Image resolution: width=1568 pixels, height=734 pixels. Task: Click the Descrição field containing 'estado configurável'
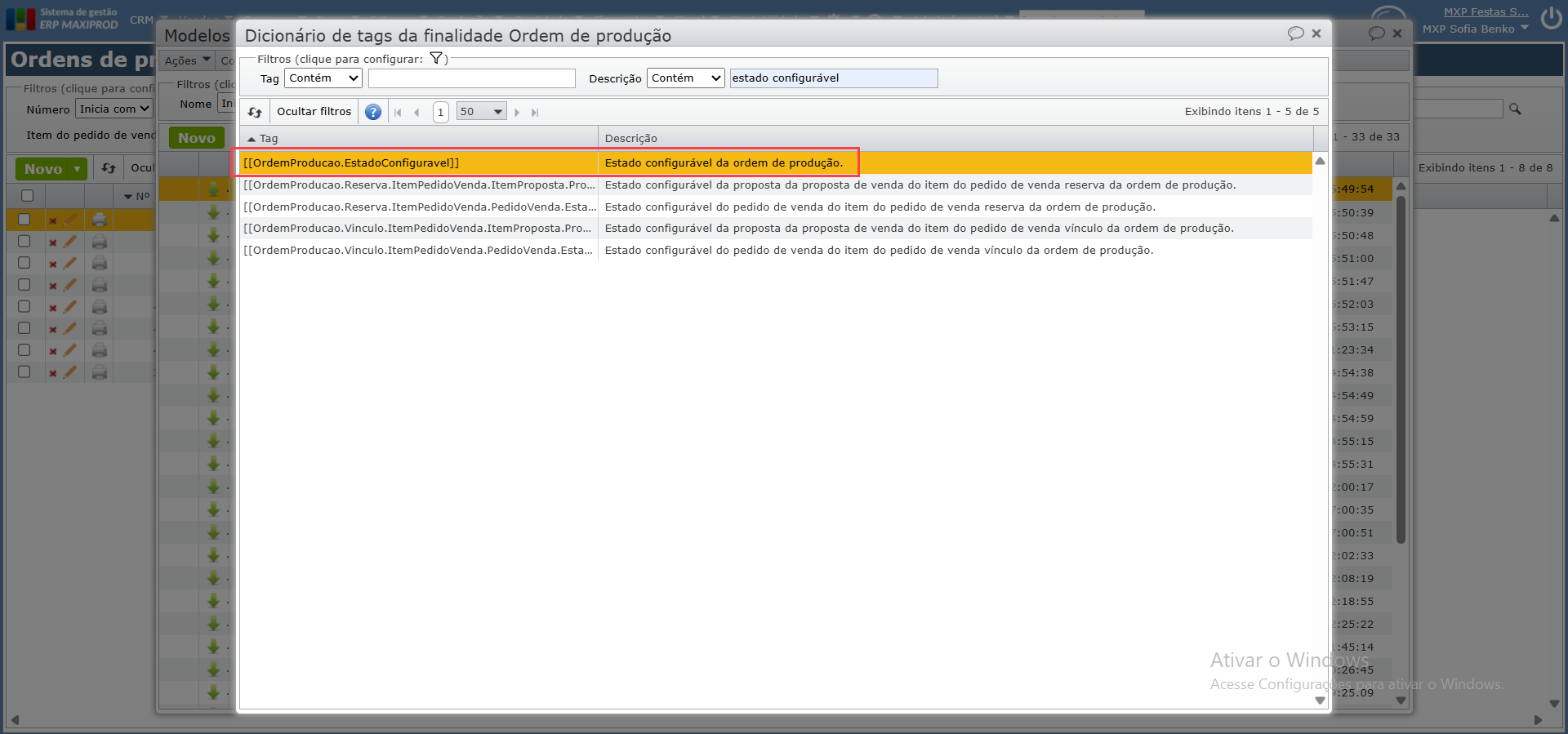click(x=834, y=78)
